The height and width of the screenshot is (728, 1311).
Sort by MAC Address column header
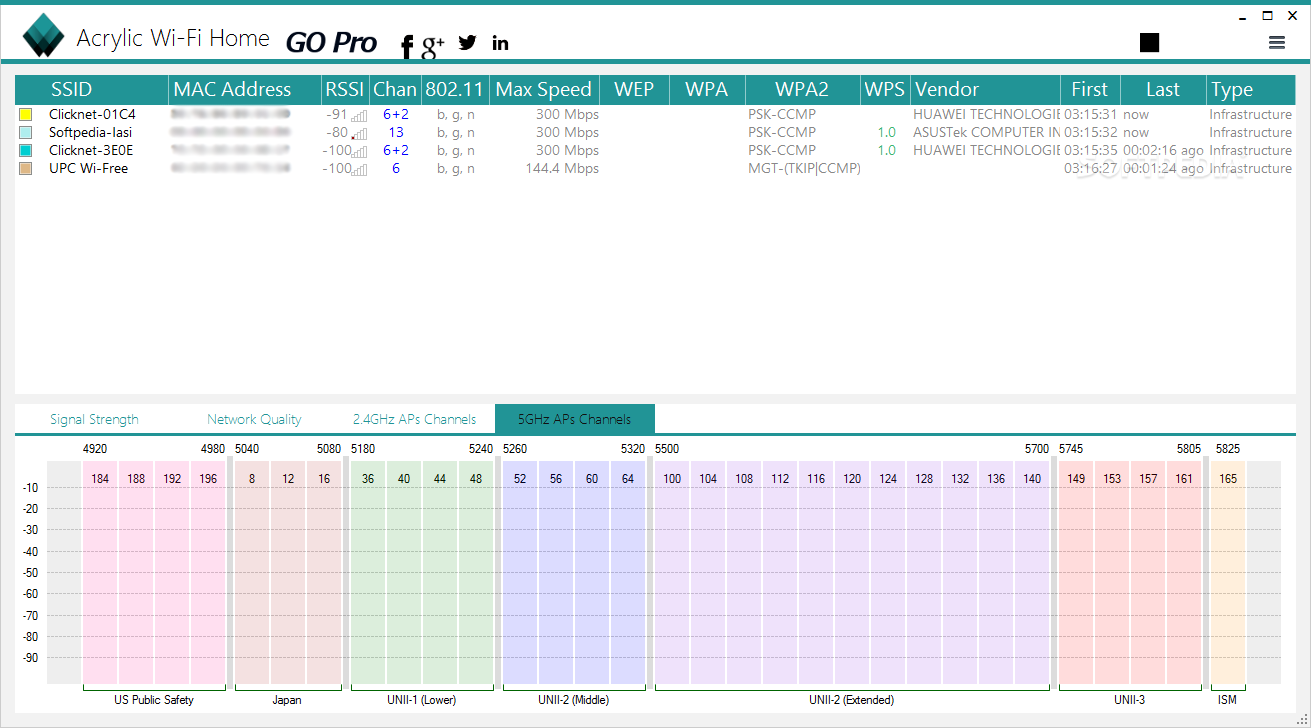(245, 89)
